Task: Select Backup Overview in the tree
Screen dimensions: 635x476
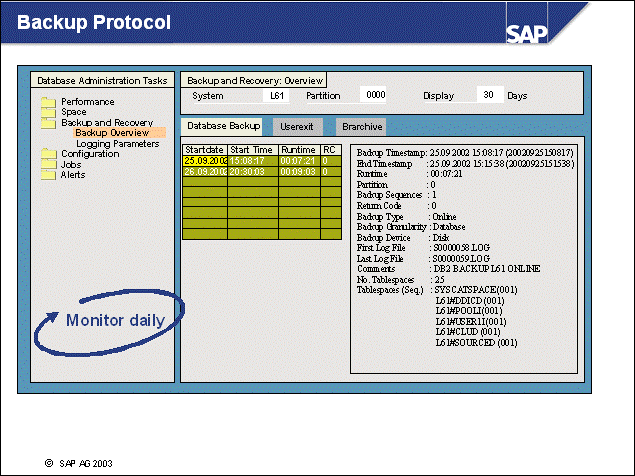Action: coord(112,133)
